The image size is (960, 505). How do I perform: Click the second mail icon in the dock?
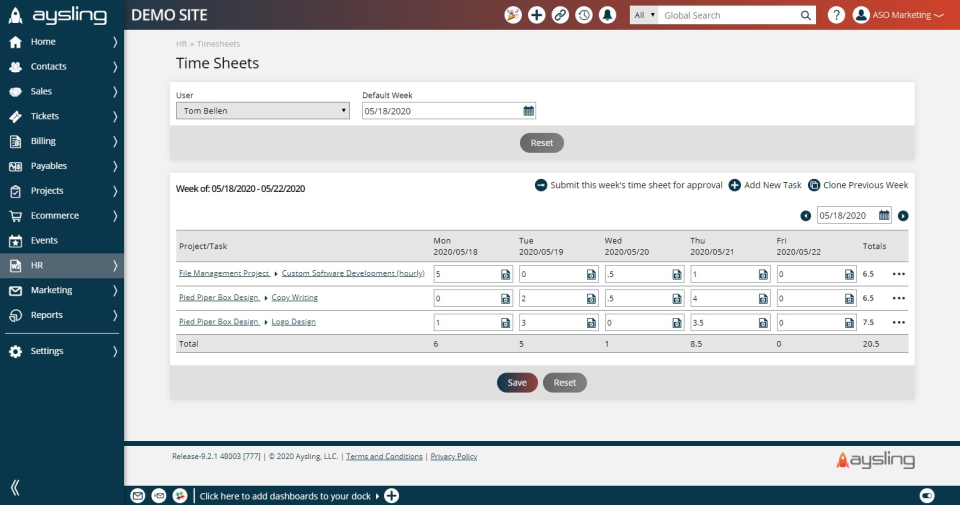click(x=159, y=496)
